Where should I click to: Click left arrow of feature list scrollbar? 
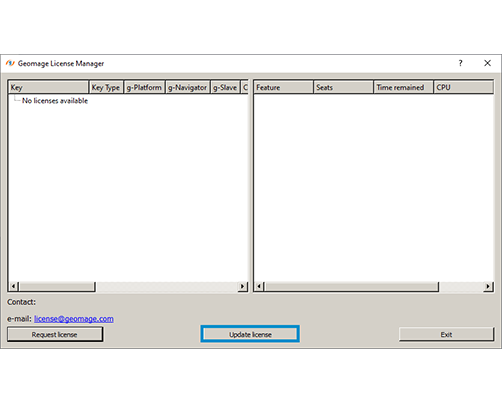259,286
